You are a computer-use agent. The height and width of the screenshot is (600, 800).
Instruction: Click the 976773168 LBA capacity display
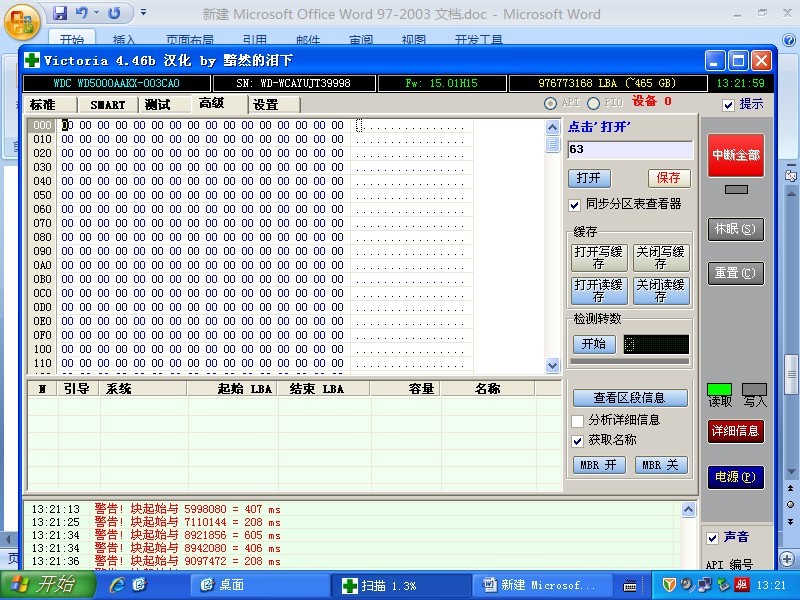point(608,83)
